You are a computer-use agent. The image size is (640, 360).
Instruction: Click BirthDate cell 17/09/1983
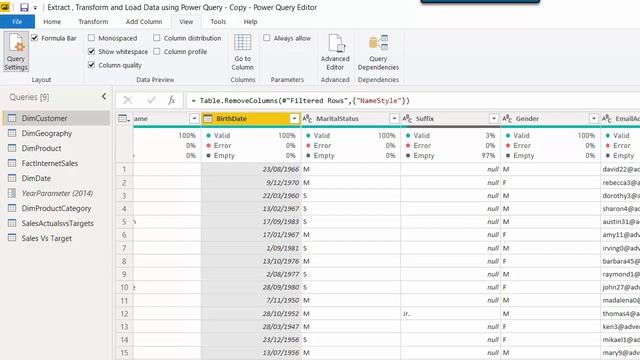point(251,222)
